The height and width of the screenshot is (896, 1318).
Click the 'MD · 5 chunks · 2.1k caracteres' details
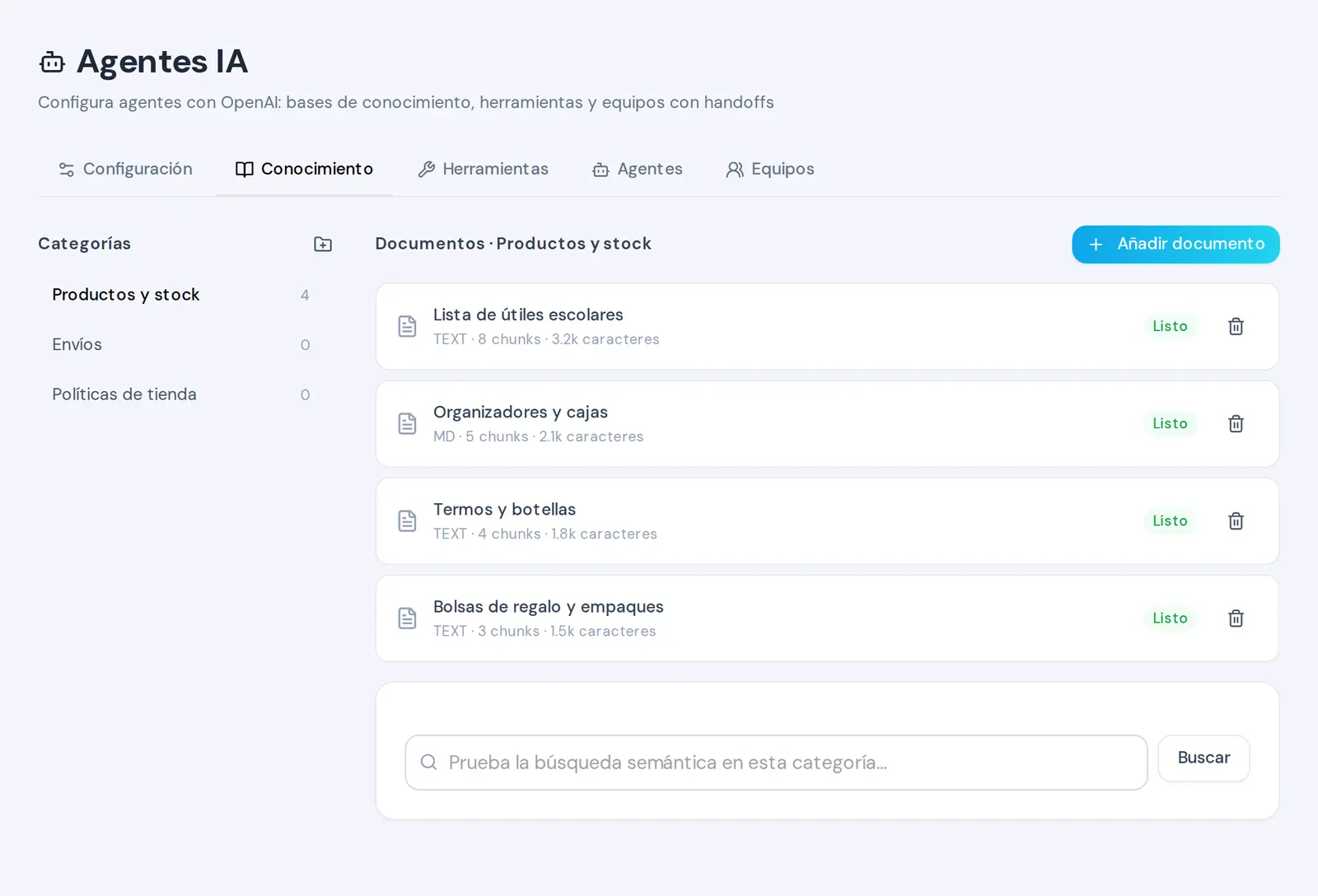pyautogui.click(x=538, y=436)
